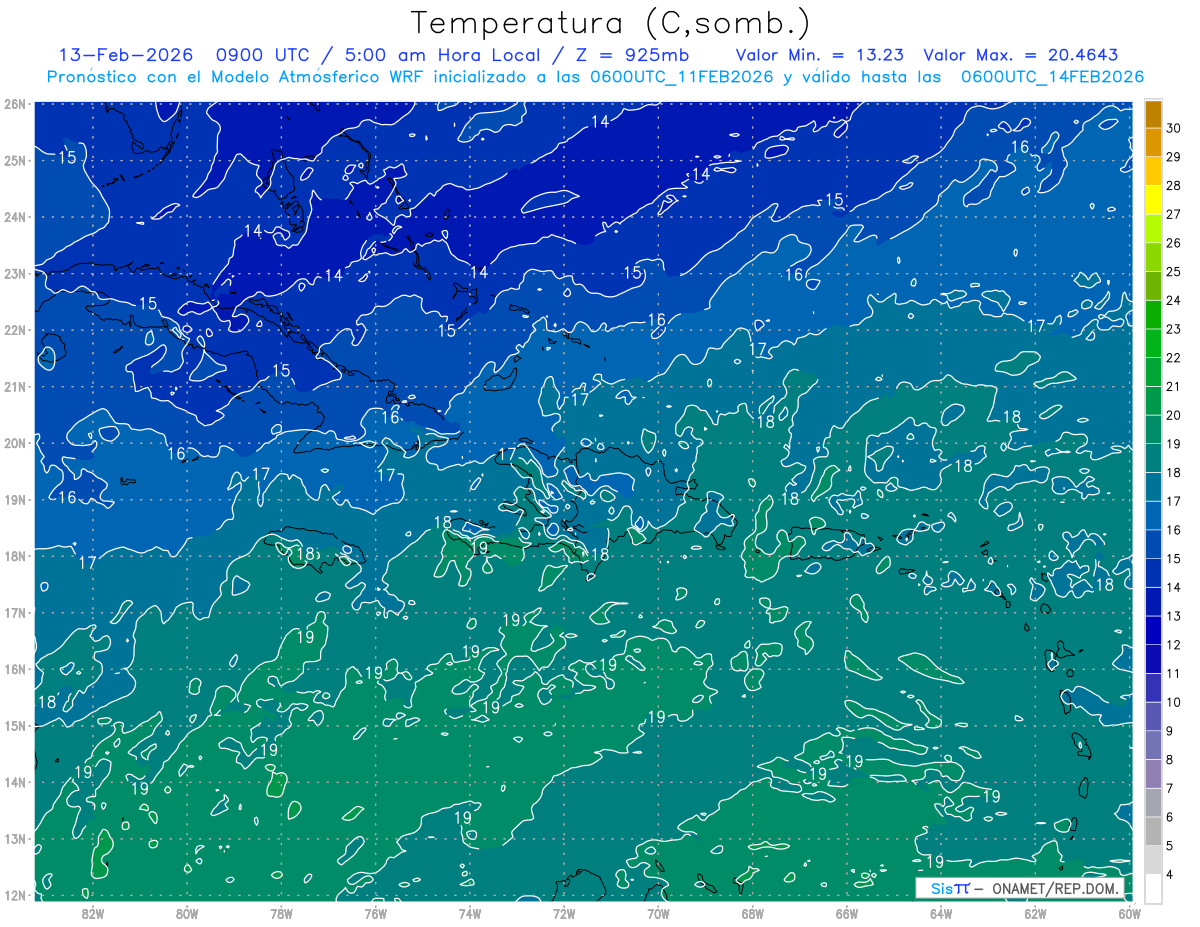Click the latitude axis label '16N'
Screen dimensions: 1200x927
click(15, 669)
